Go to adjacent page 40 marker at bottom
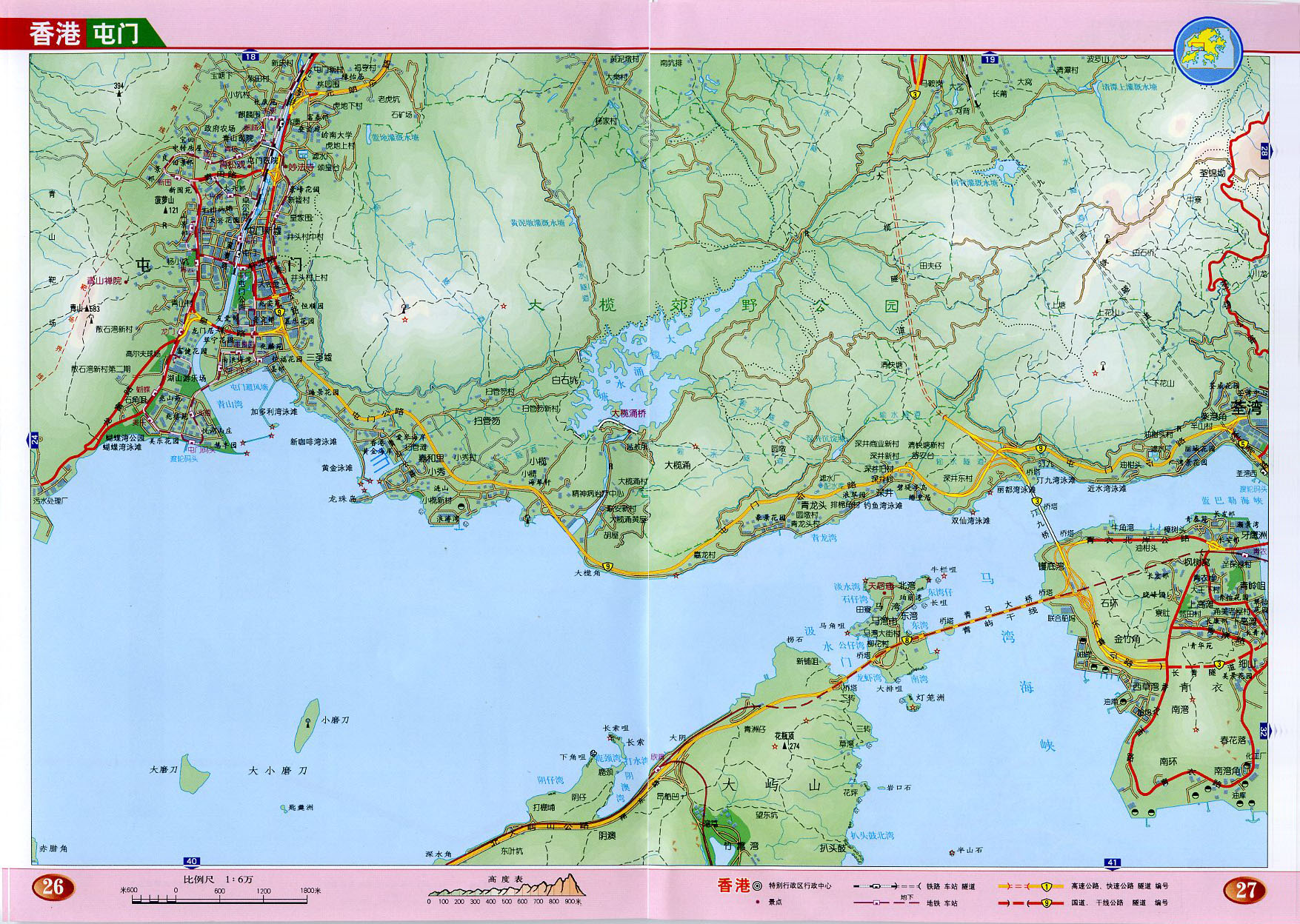The height and width of the screenshot is (924, 1300). 192,861
